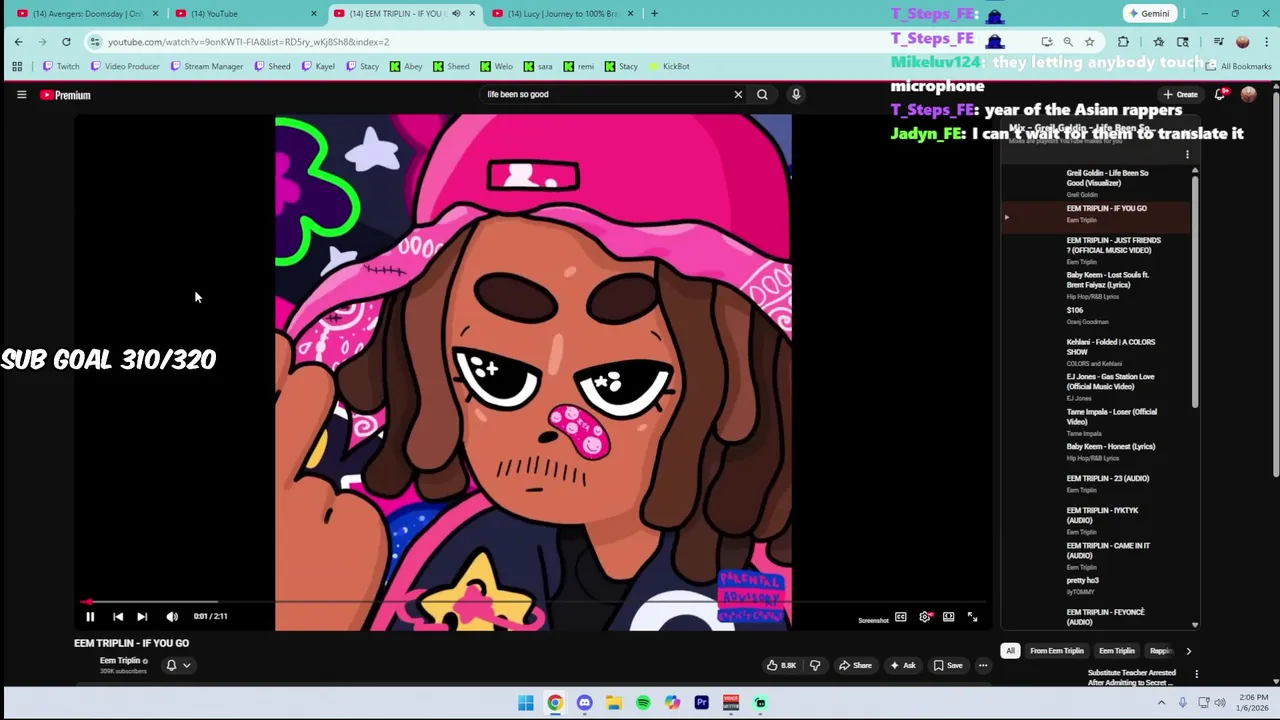Screen dimensions: 1280x720
Task: Open the Gemini button in Chrome
Action: pyautogui.click(x=1149, y=14)
